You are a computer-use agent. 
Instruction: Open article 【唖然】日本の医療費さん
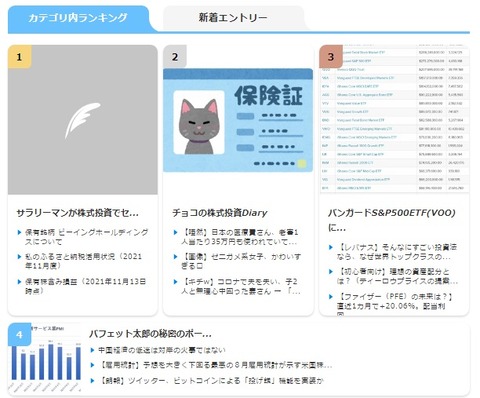pyautogui.click(x=240, y=237)
